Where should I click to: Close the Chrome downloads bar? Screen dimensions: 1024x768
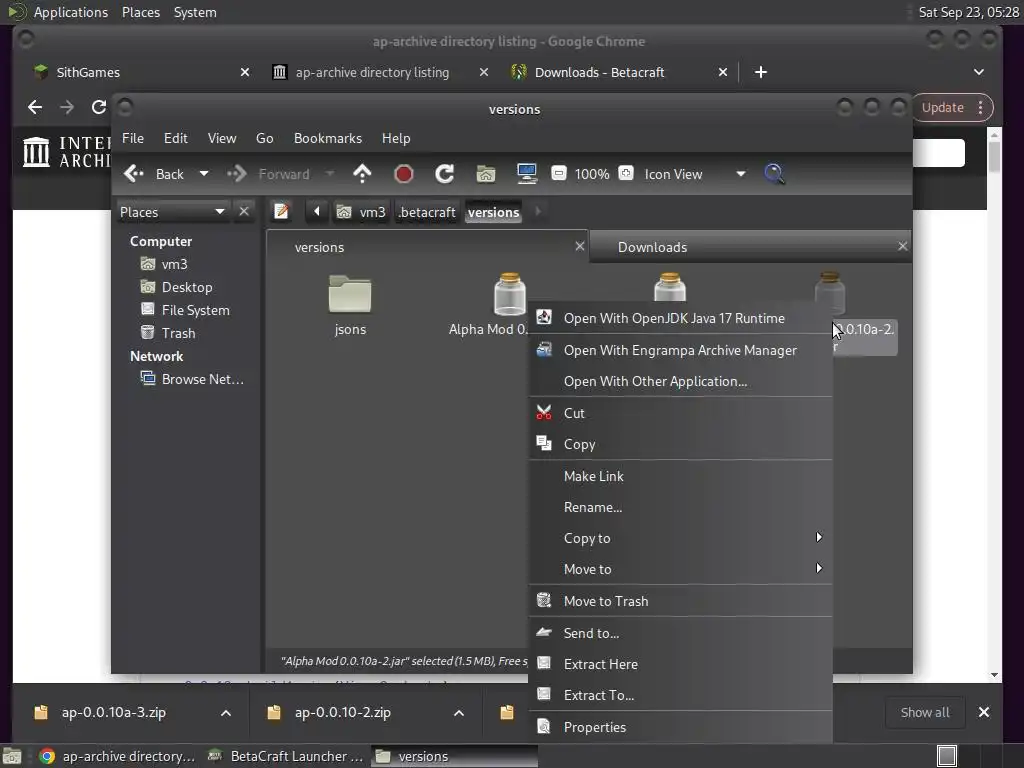pos(984,712)
